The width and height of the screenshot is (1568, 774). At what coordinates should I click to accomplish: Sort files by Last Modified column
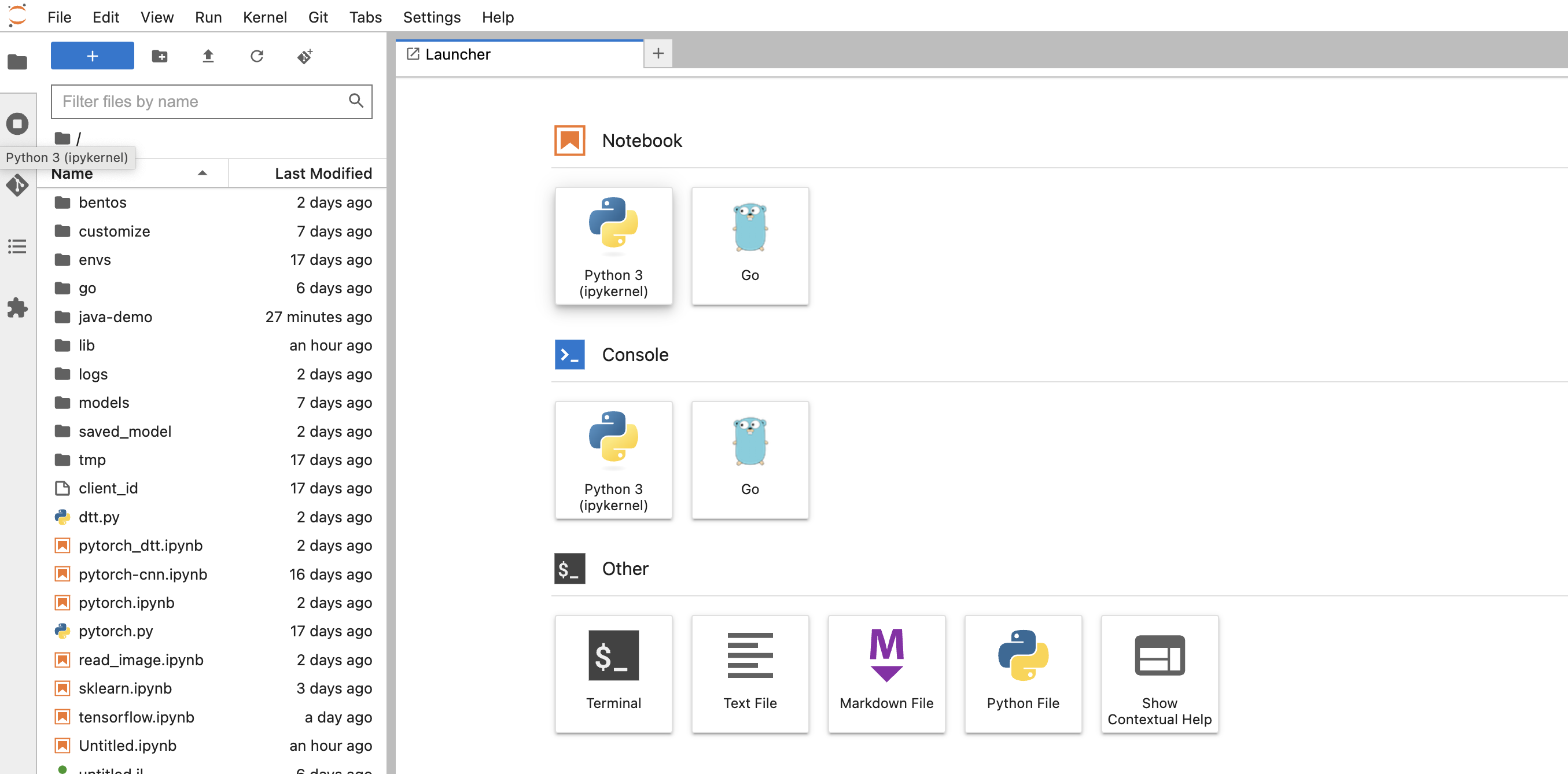[323, 174]
